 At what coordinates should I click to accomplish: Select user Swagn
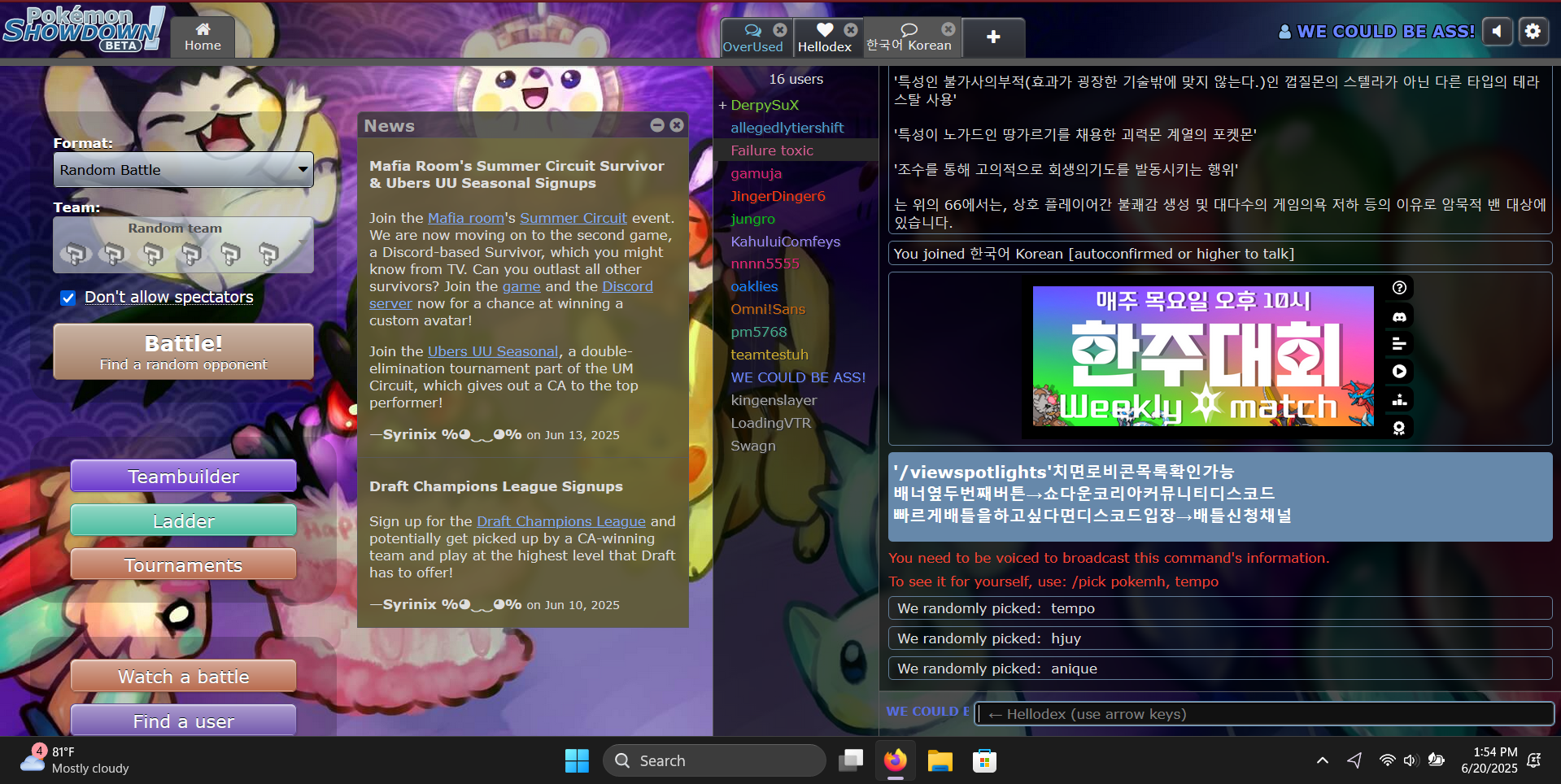point(796,446)
